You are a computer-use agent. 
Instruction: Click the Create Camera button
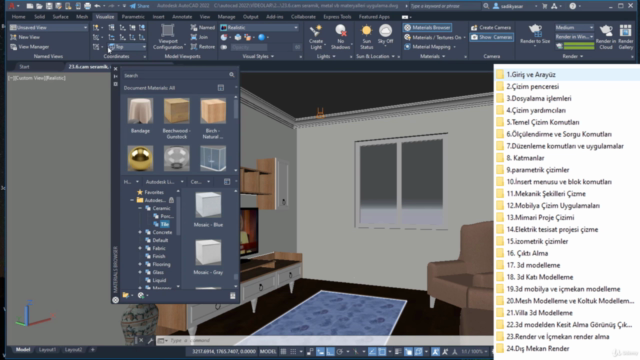pyautogui.click(x=491, y=27)
